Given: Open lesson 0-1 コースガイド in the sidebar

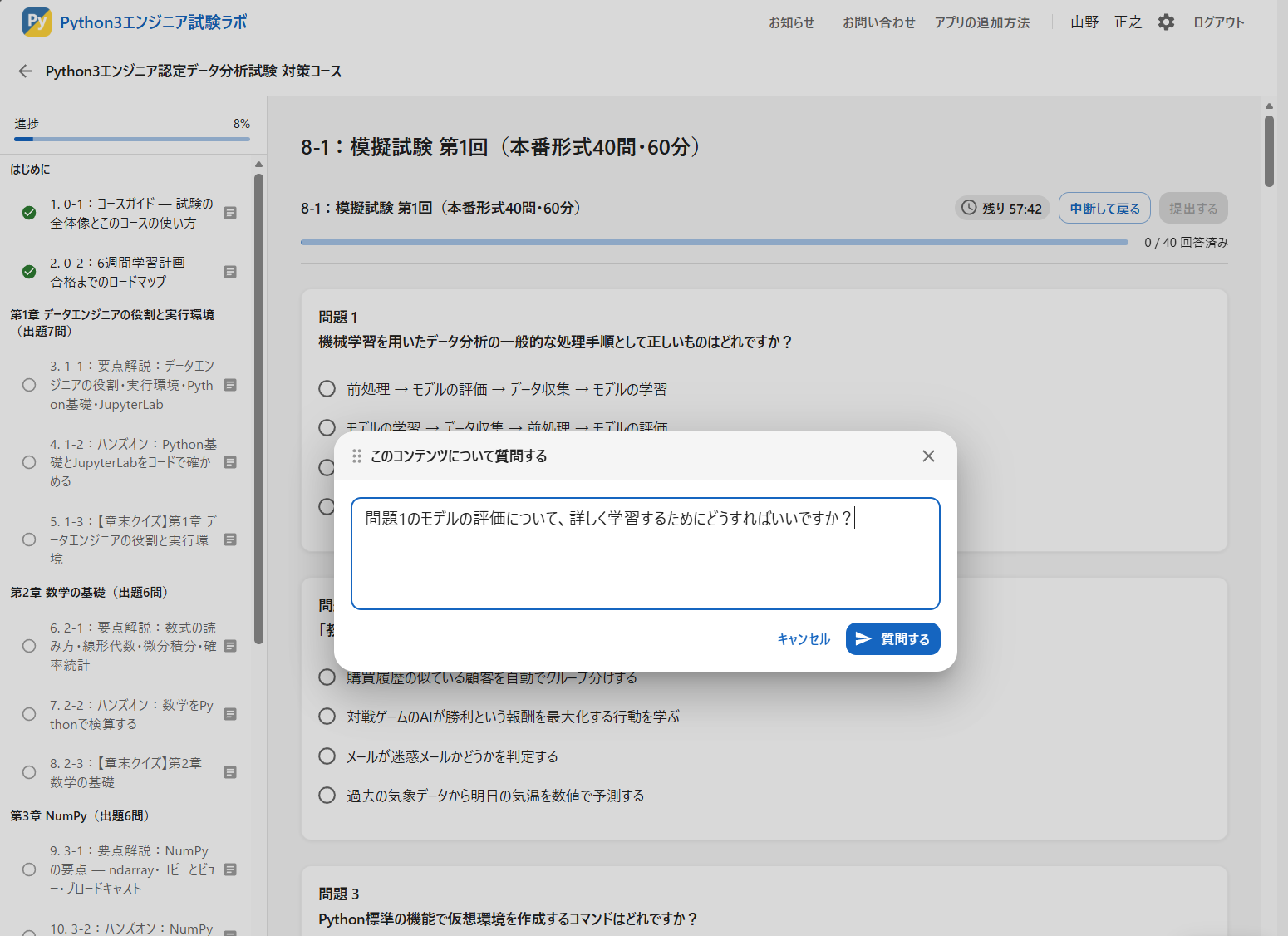Looking at the screenshot, I should [131, 214].
